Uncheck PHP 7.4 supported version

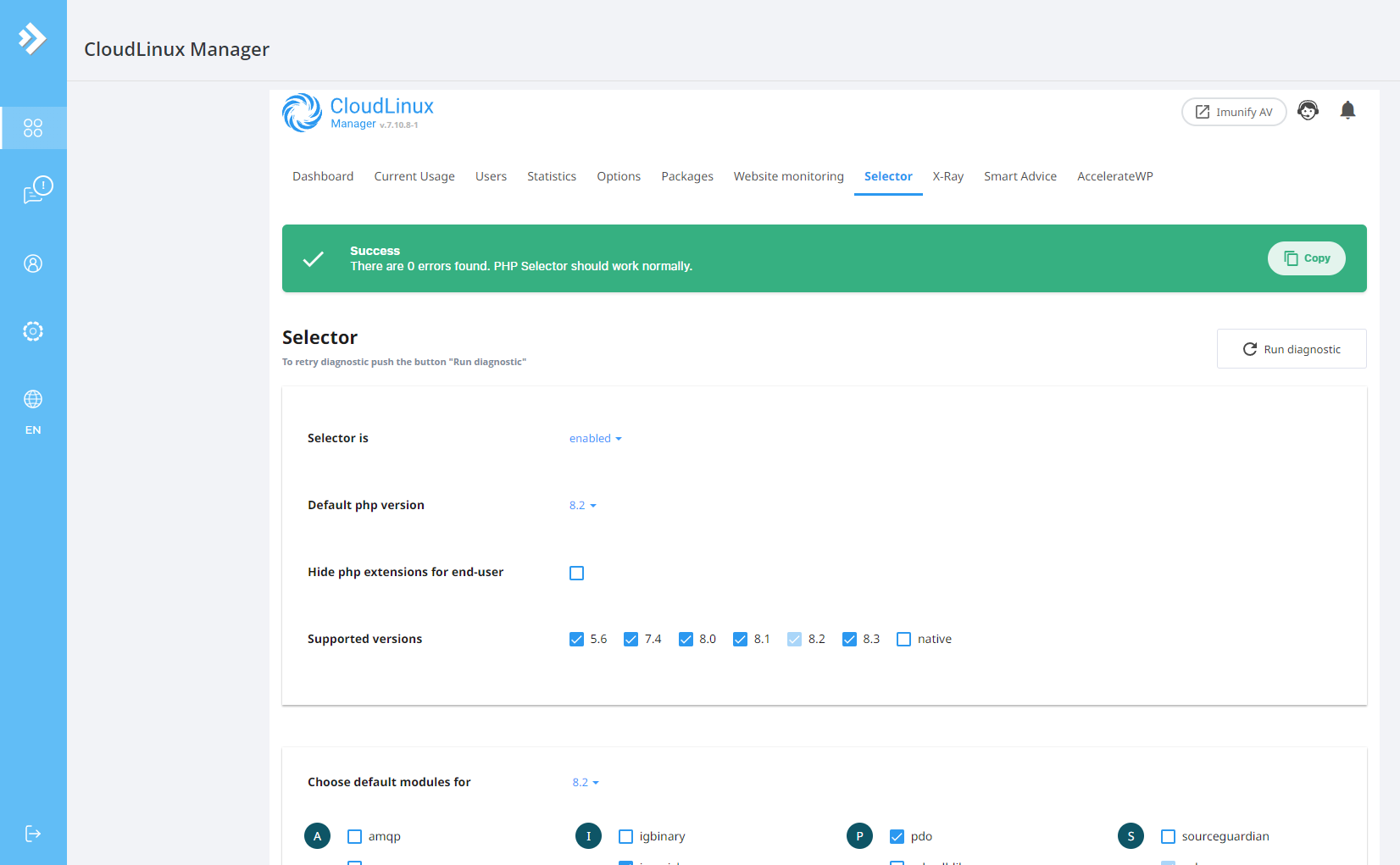pyautogui.click(x=631, y=639)
